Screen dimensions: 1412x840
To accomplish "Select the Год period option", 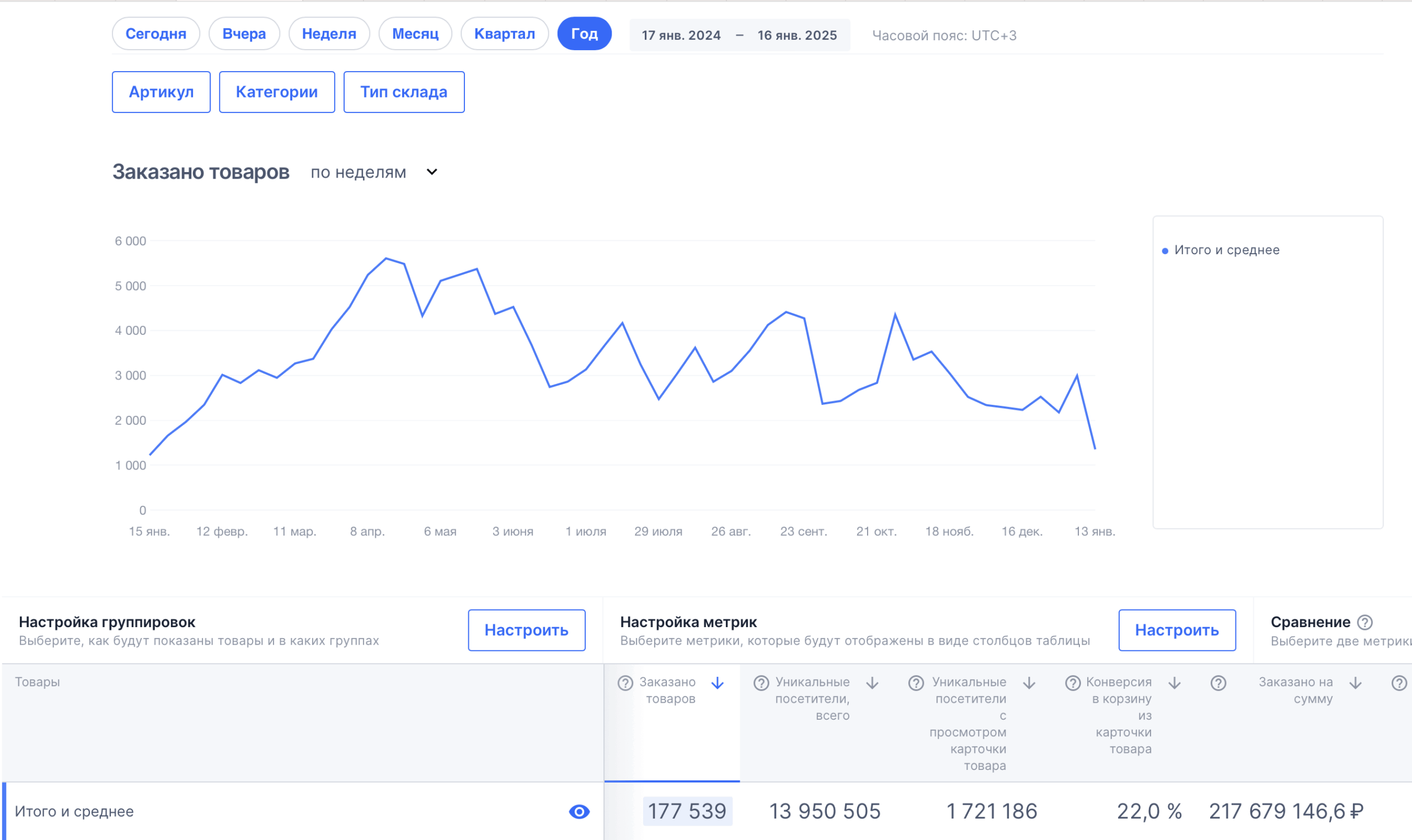I will pos(584,34).
